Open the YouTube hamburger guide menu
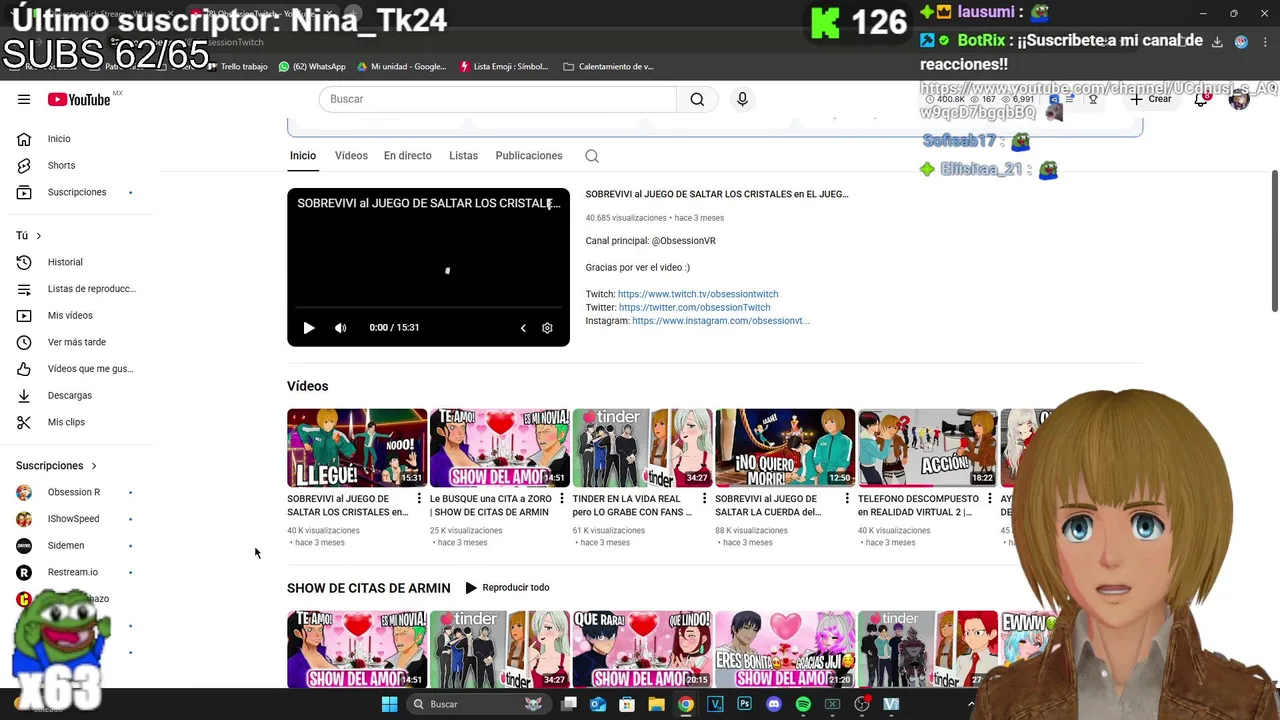The image size is (1280, 720). pos(24,99)
